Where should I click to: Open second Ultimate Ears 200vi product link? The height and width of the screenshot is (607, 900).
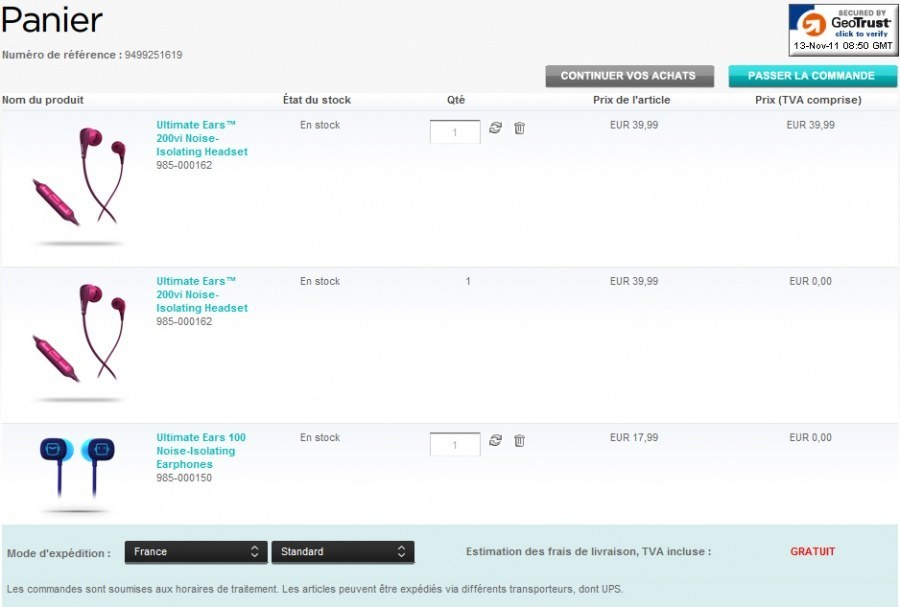coord(201,294)
